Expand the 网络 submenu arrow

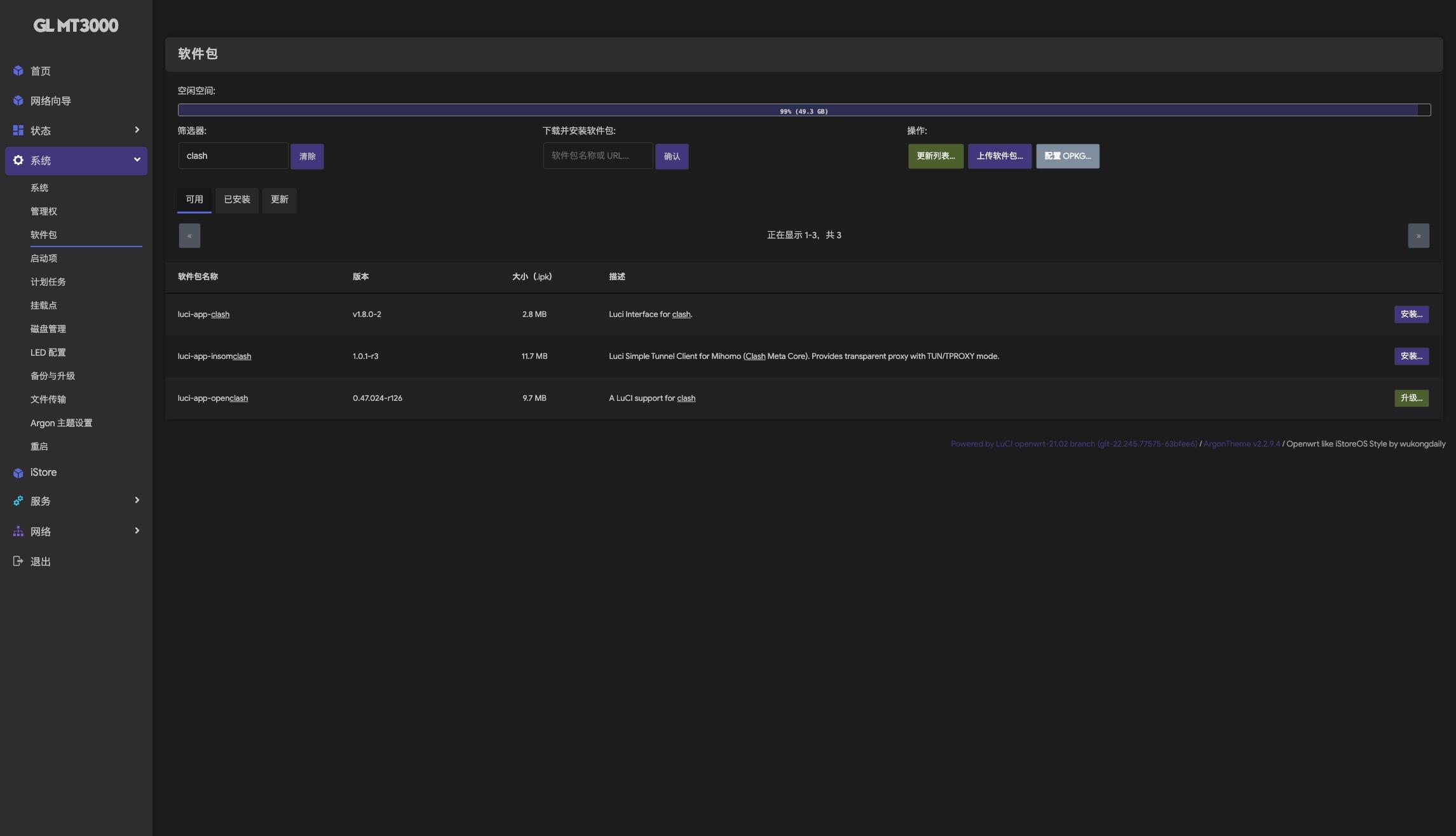click(137, 531)
